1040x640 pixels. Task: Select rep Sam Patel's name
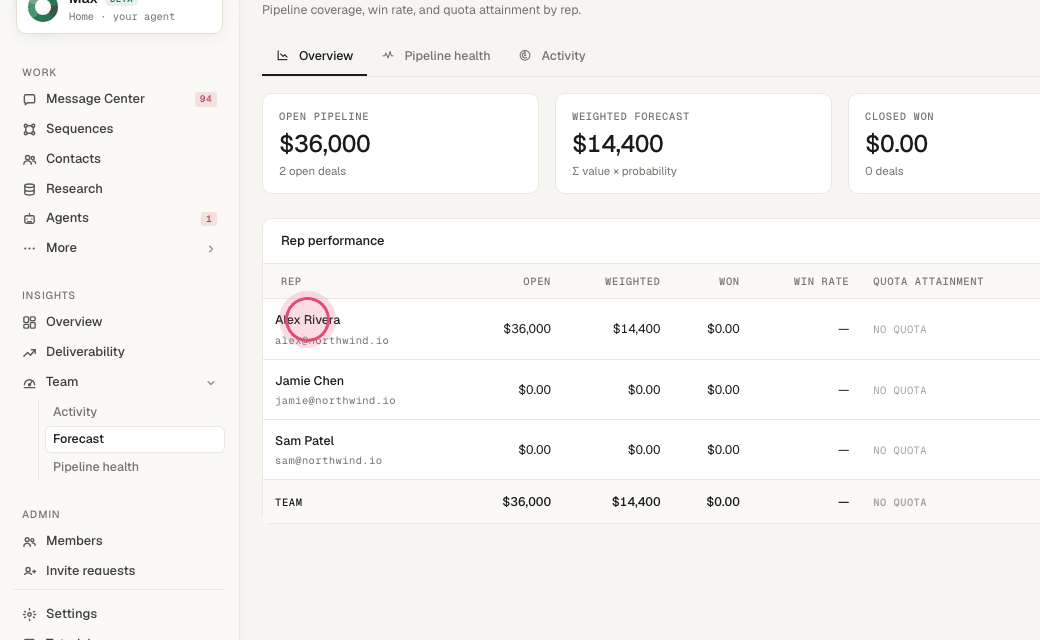pos(304,440)
